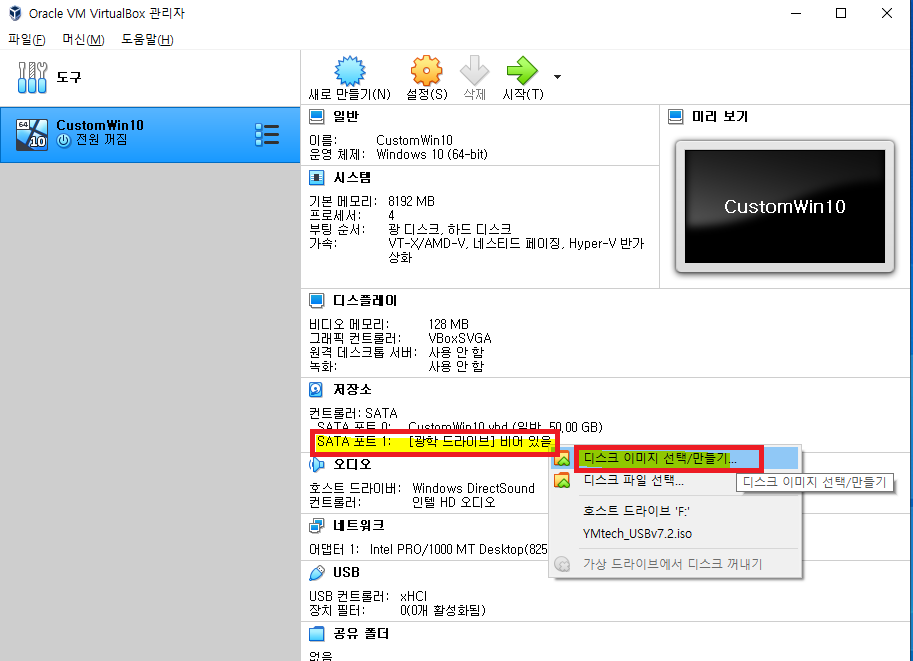
Task: Choose 디스크 파일 선택 menu entry
Action: (675, 480)
